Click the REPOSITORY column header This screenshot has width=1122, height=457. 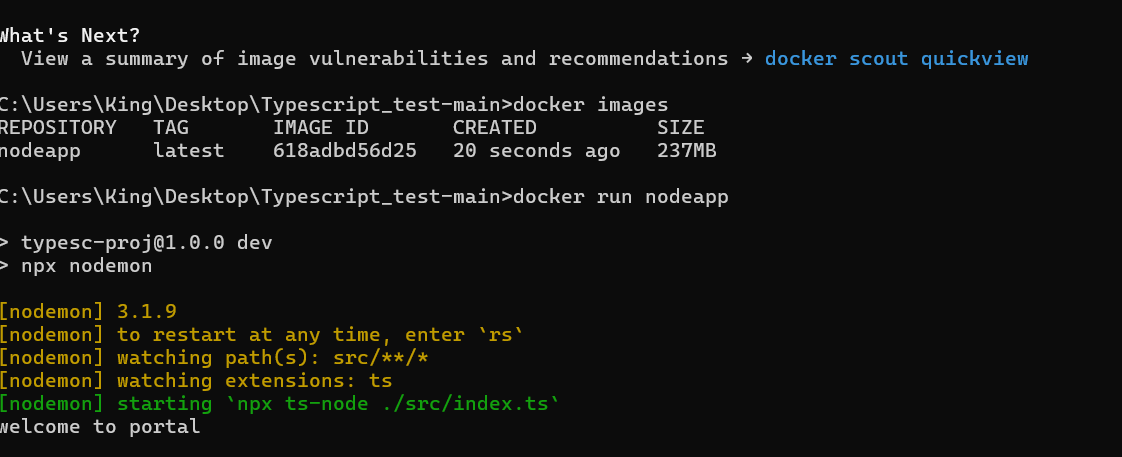tap(57, 128)
